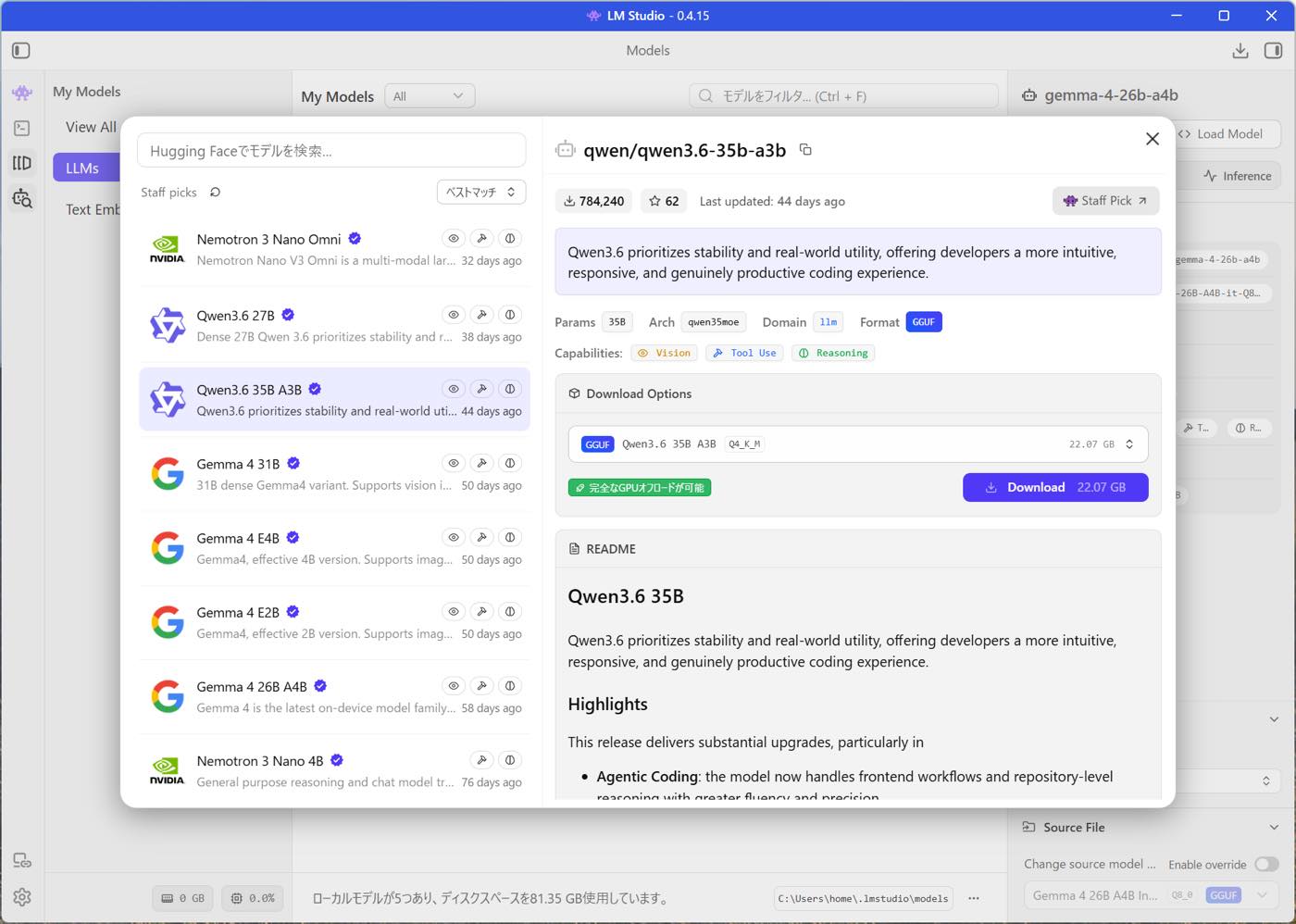Click the Download 22.07 GB button

1055,487
